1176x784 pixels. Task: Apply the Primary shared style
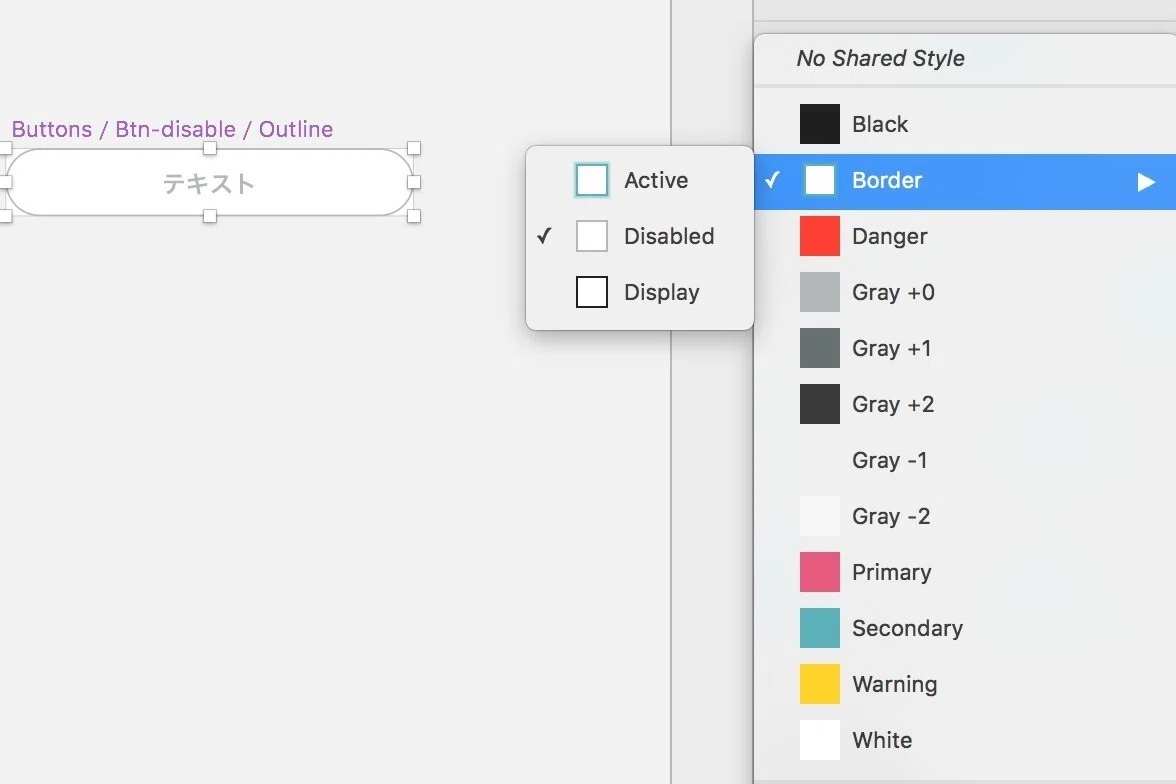(965, 572)
